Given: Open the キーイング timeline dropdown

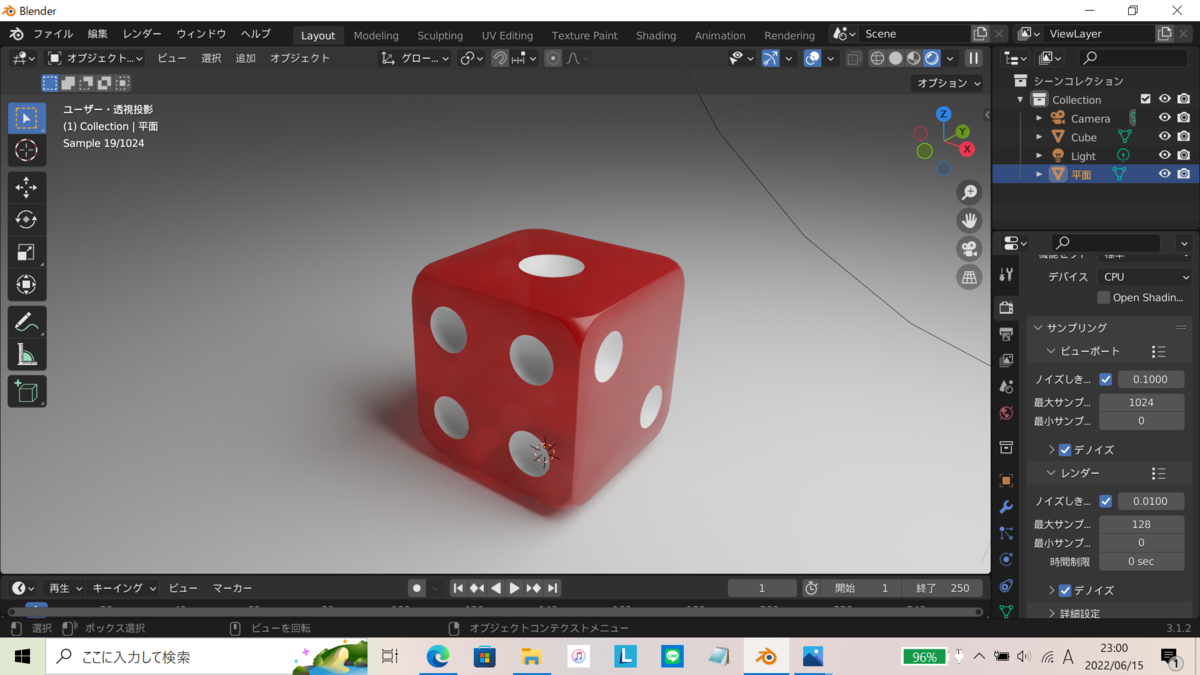Looking at the screenshot, I should (124, 588).
